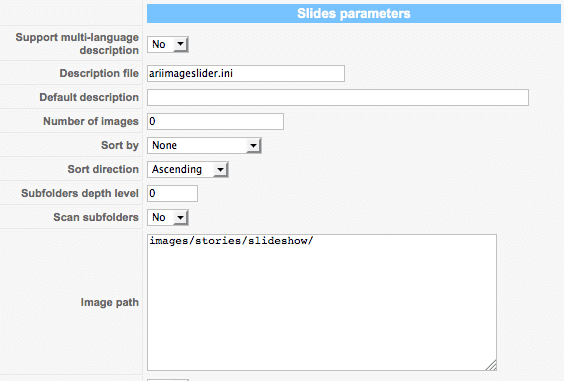The image size is (564, 381).
Task: Open the Sort direction dropdown
Action: 187,169
